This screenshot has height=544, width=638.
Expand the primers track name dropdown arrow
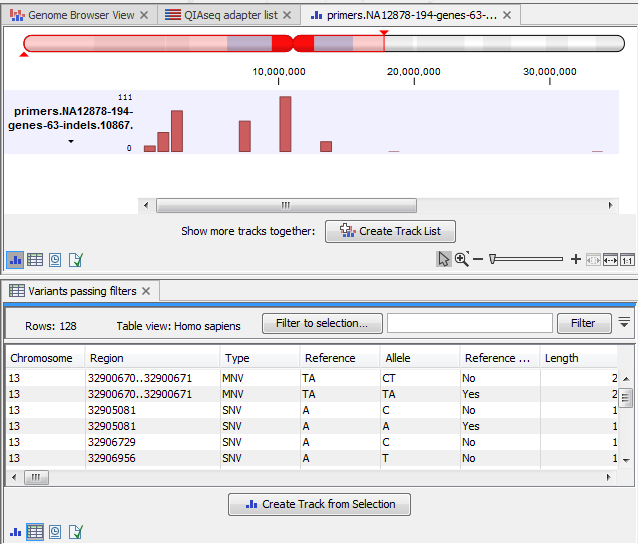click(71, 142)
